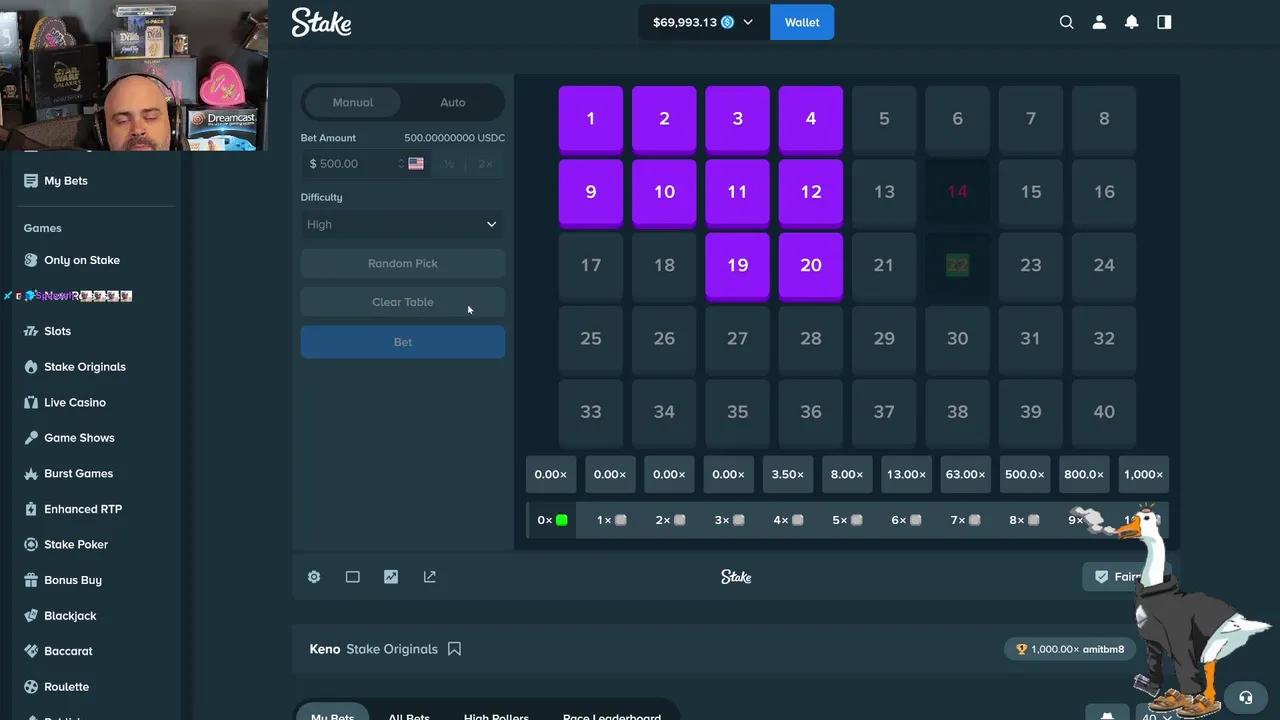This screenshot has height=720, width=1280.
Task: Open live stats chart icon
Action: (x=391, y=577)
